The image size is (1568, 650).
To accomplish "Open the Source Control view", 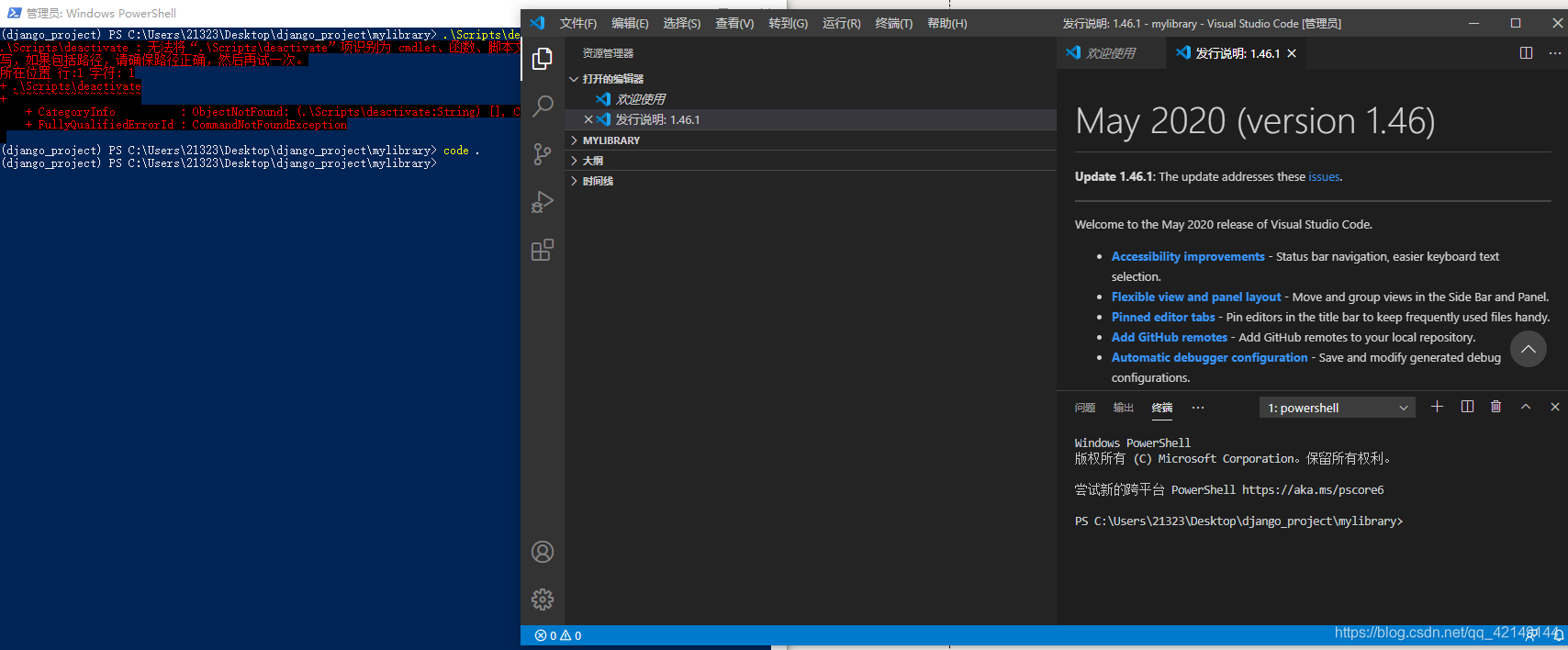I will point(543,154).
